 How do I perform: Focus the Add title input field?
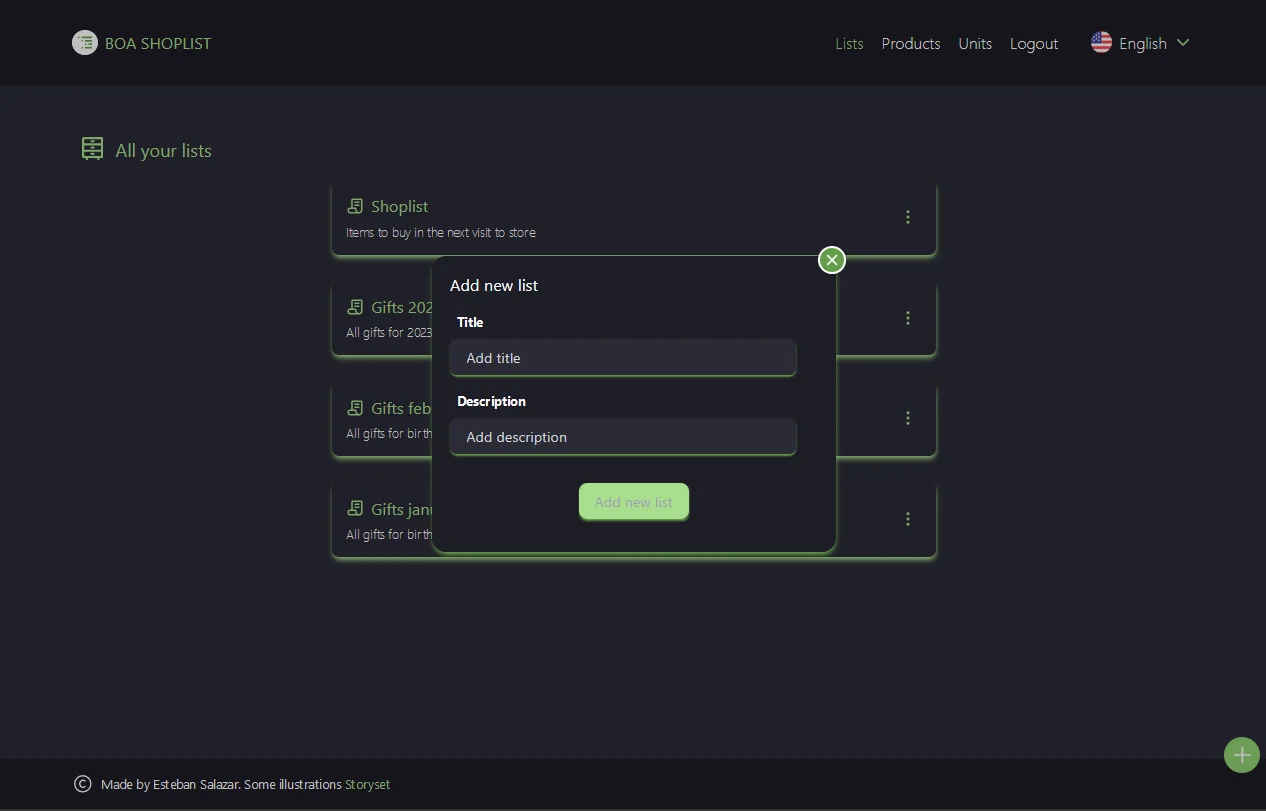622,358
